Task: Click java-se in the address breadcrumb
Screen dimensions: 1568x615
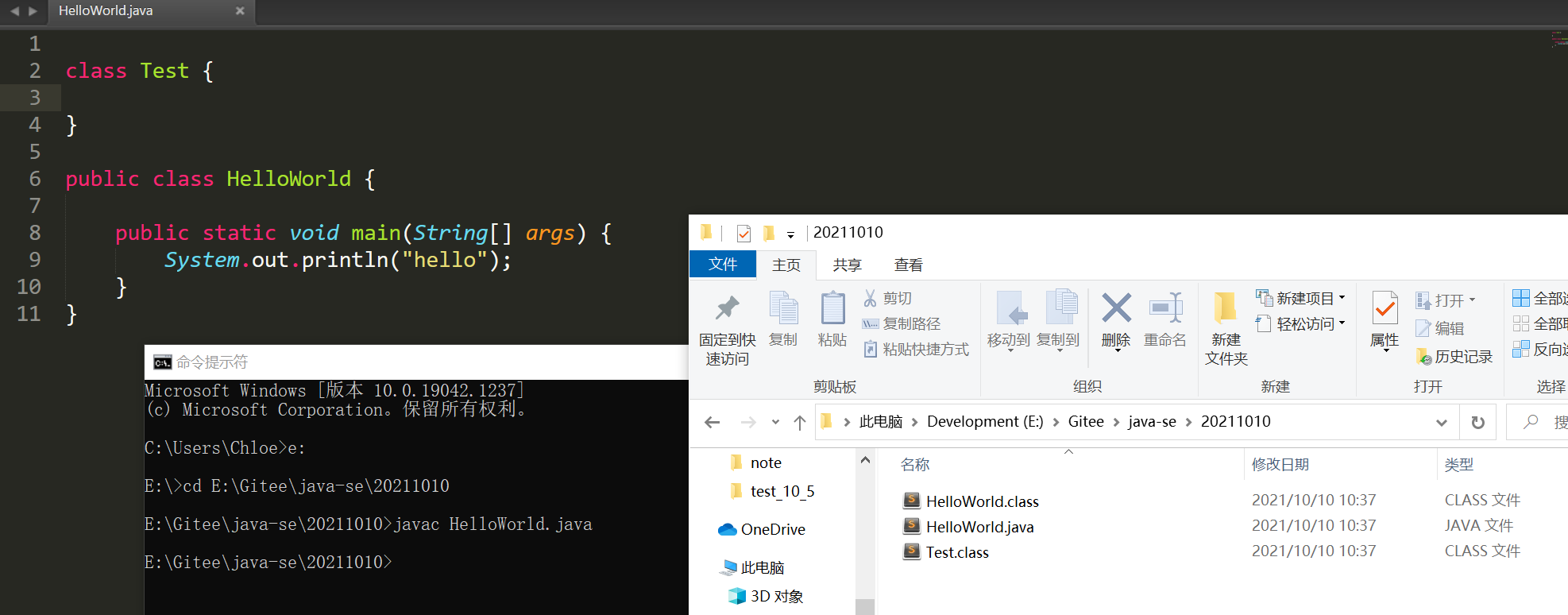Action: click(x=1152, y=422)
